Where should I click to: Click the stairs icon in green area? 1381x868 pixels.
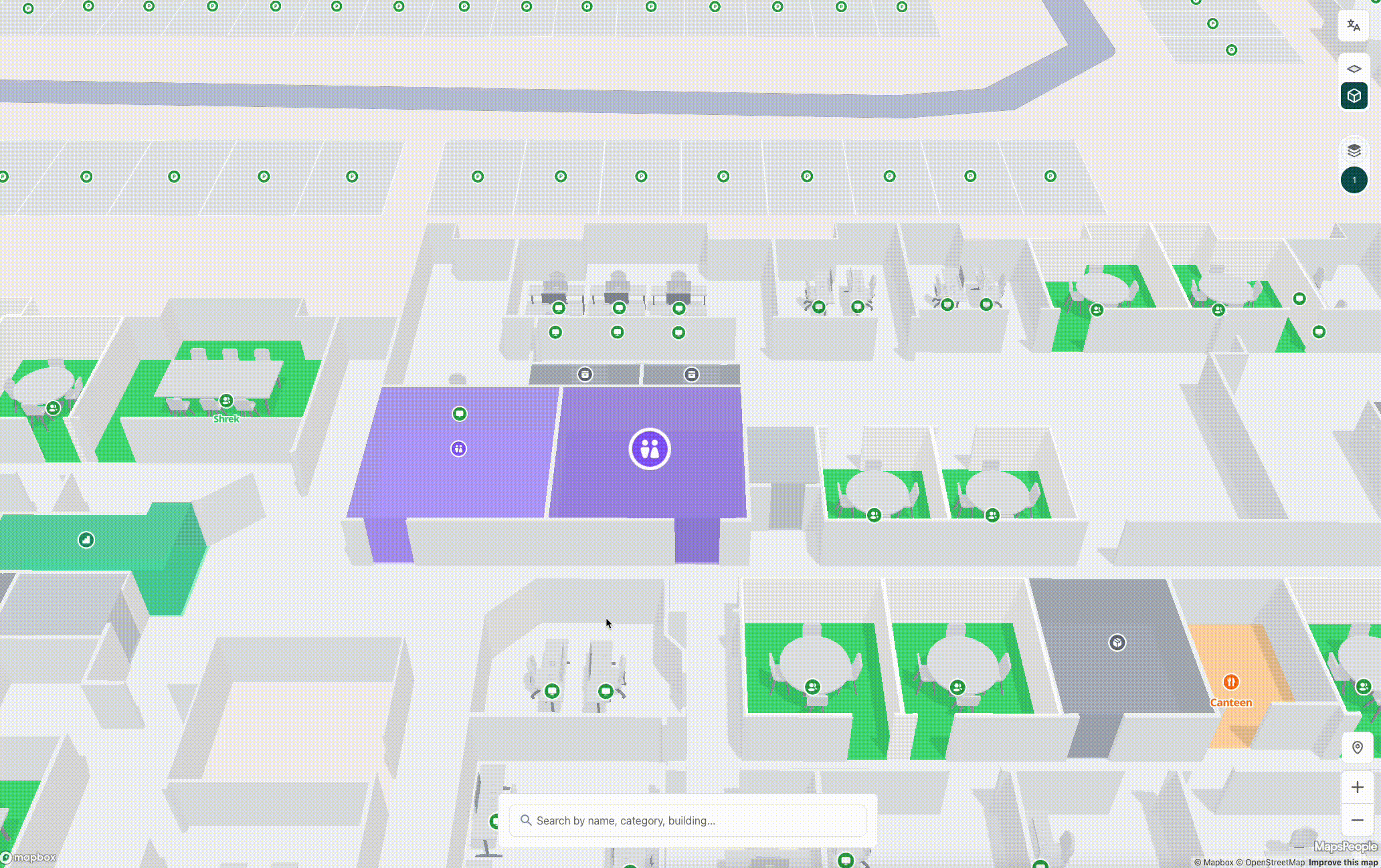click(x=86, y=540)
